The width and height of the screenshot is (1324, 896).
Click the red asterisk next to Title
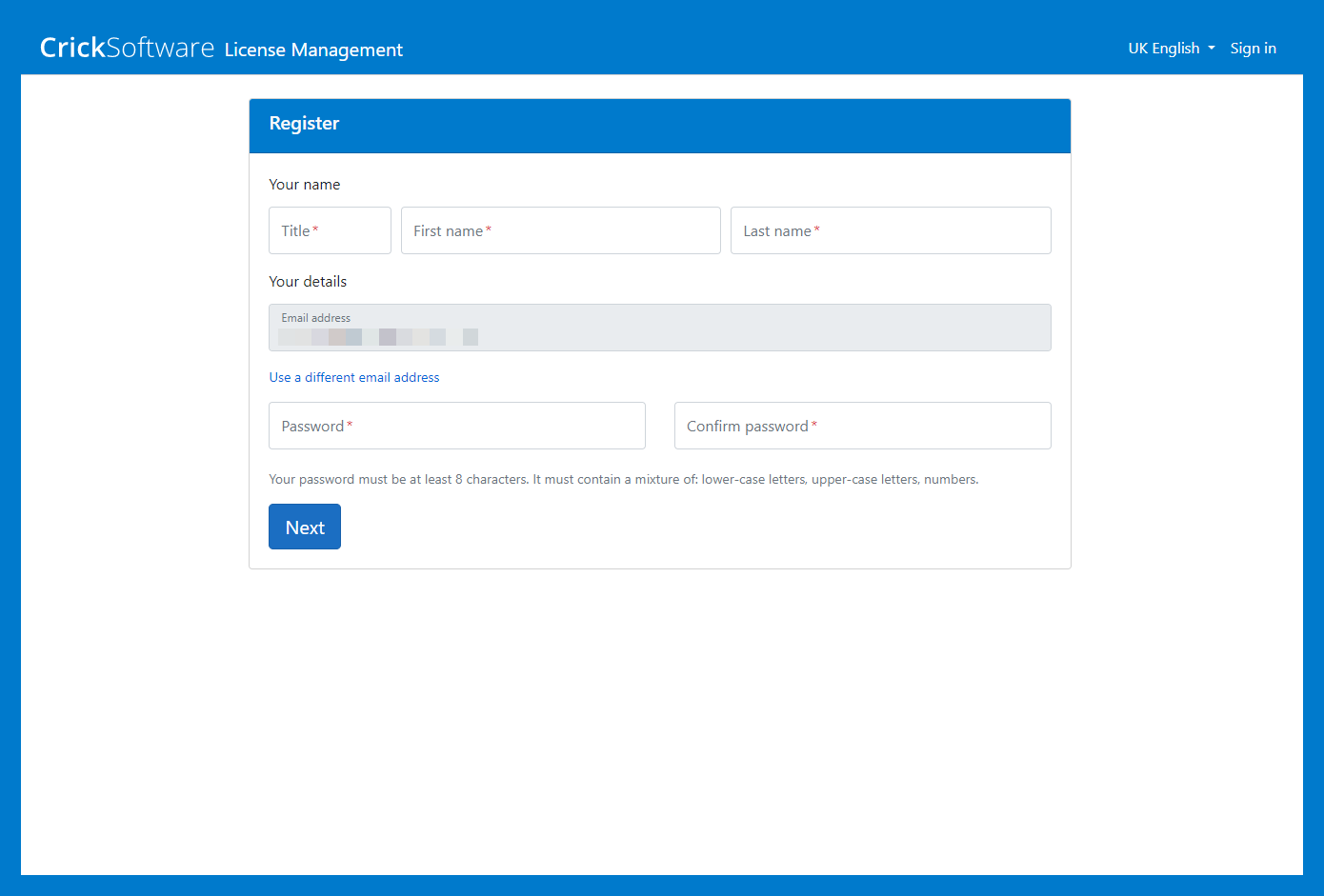pyautogui.click(x=316, y=229)
